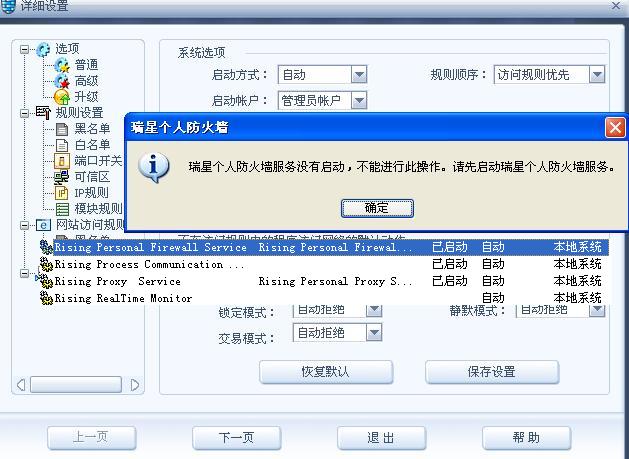
Task: Click the 保存设置 button
Action: 492,372
